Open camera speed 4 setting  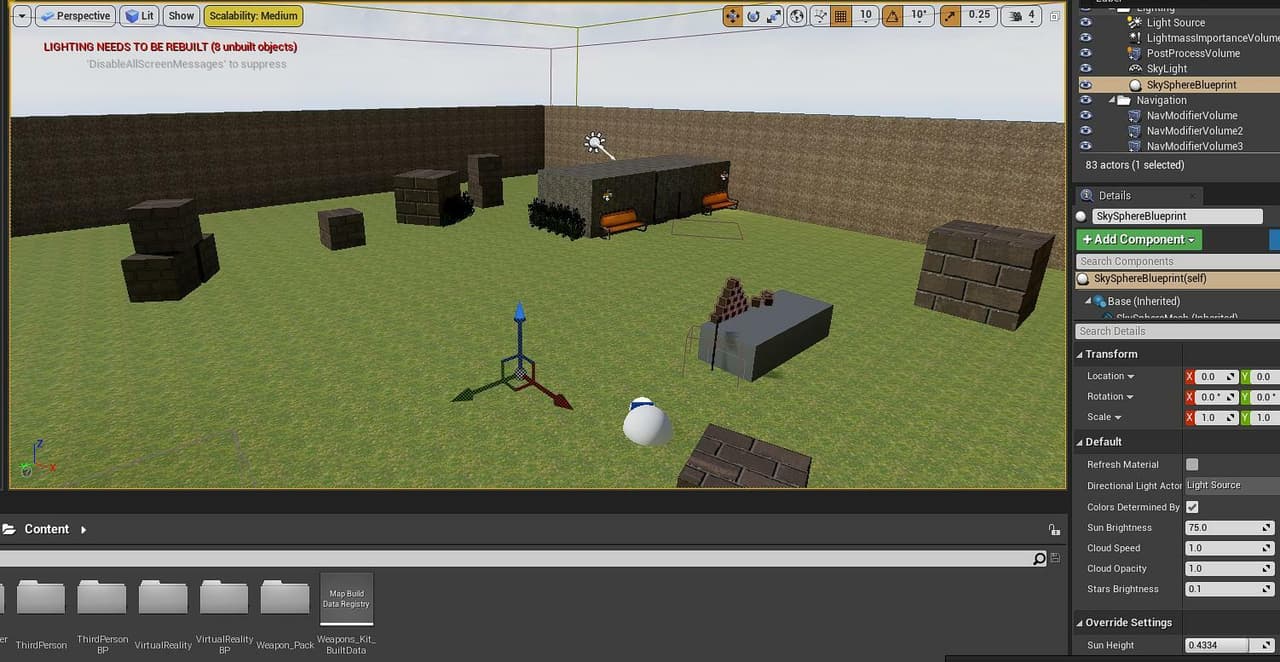click(x=1020, y=16)
